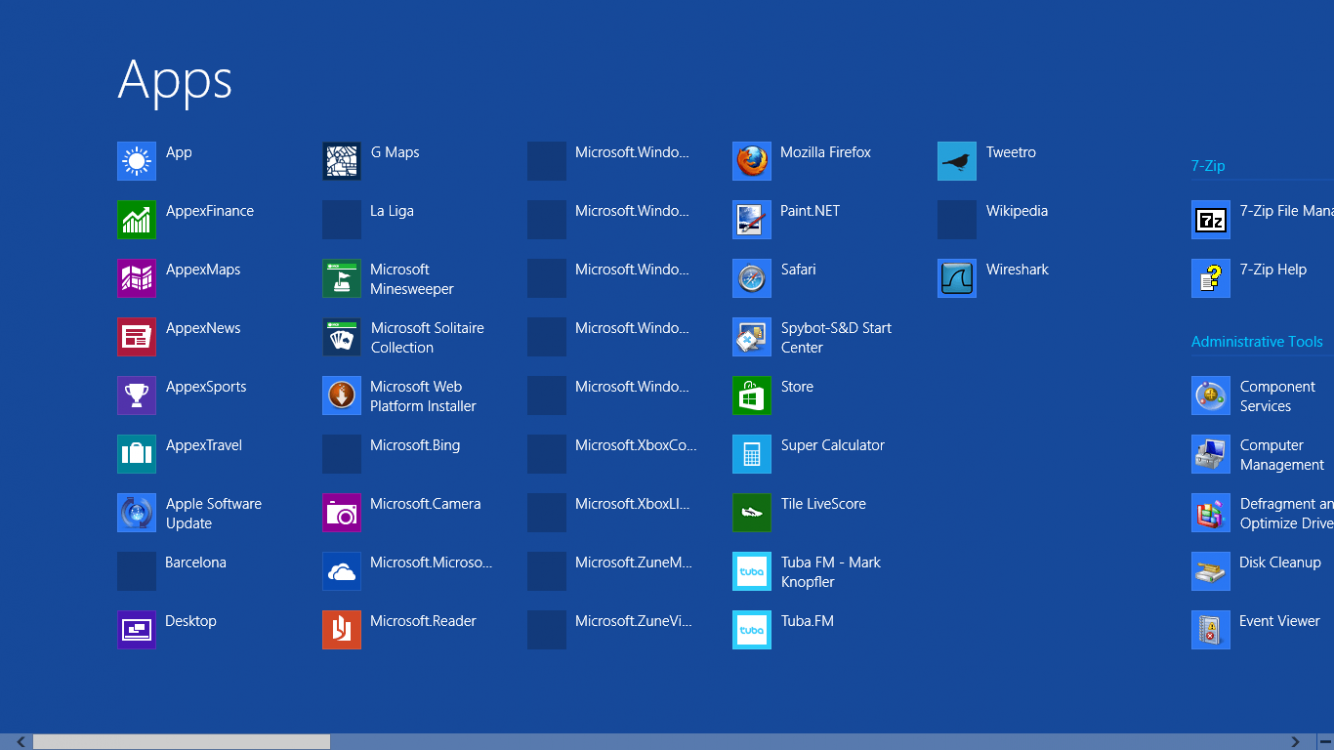Viewport: 1334px width, 750px height.
Task: Open Microsoft.Microso... cloud icon
Action: click(341, 571)
